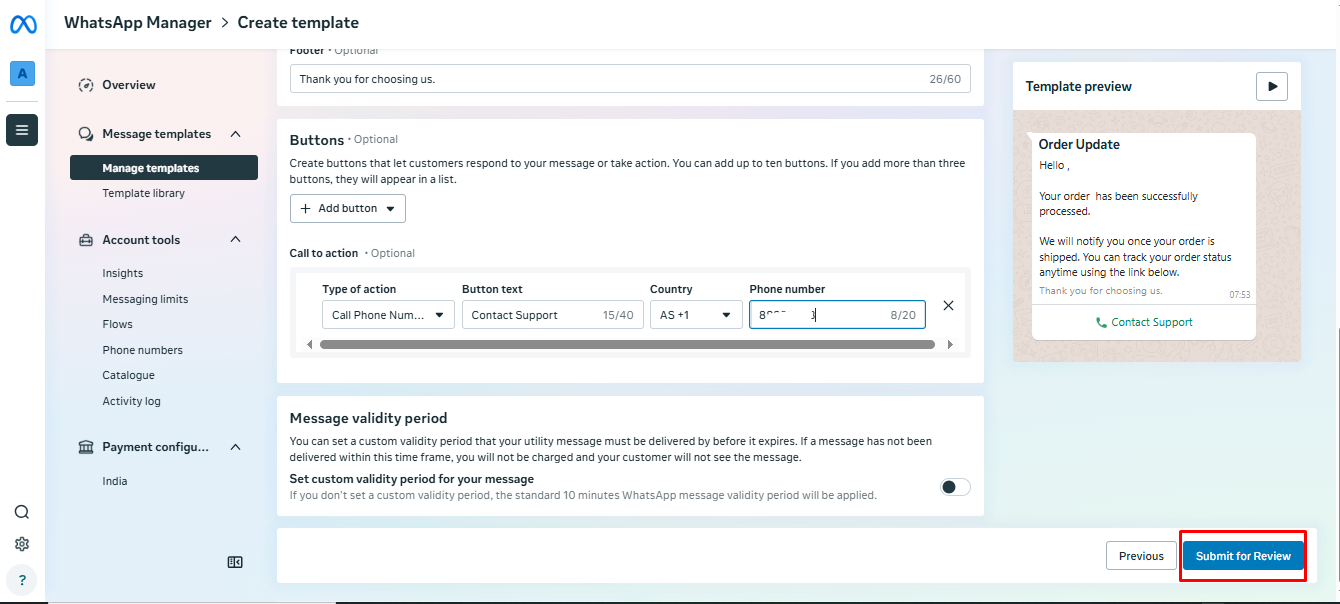The image size is (1340, 604).
Task: Click the Account tools briefcase icon
Action: (86, 240)
